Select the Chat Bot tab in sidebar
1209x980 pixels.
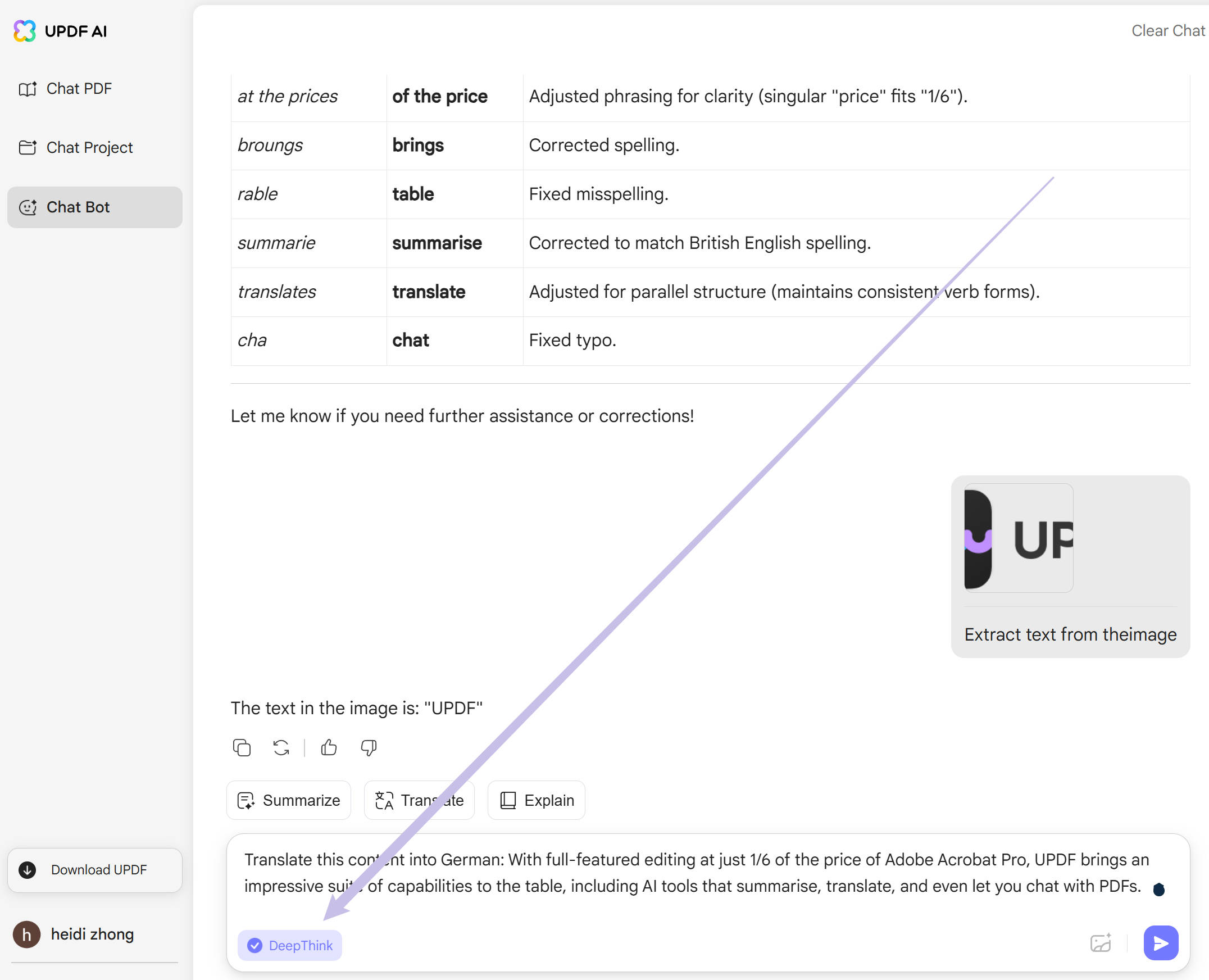tap(78, 207)
